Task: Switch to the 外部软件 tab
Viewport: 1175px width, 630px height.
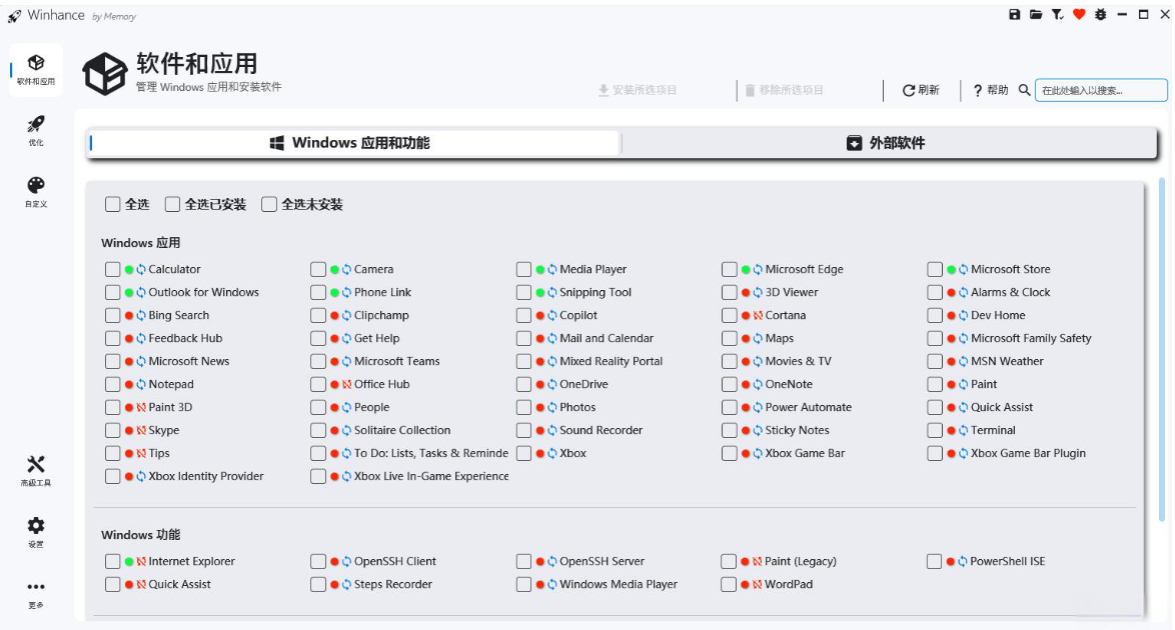Action: pyautogui.click(x=888, y=143)
